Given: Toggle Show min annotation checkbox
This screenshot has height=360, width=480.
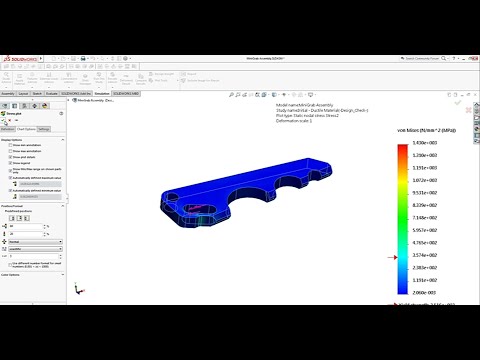Looking at the screenshot, I should click(x=10, y=145).
